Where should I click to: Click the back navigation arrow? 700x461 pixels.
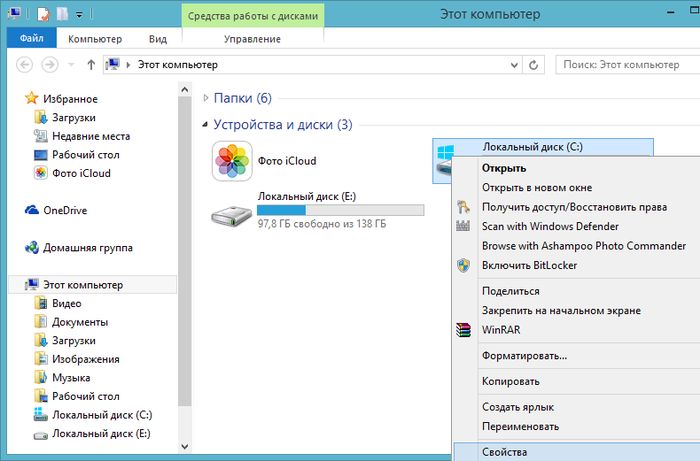coord(24,65)
